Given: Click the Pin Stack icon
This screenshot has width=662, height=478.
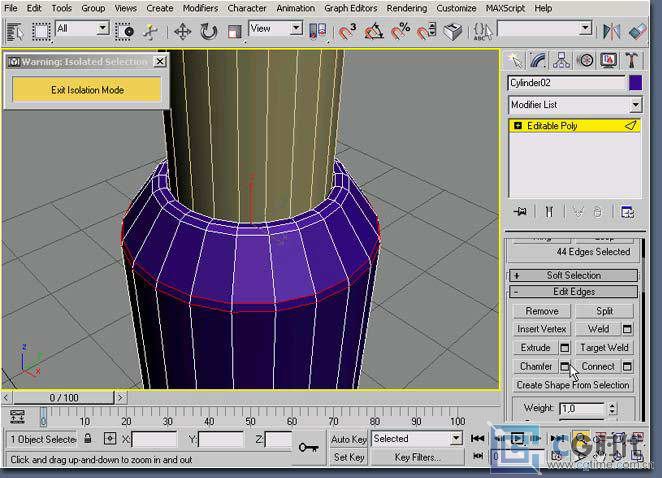Looking at the screenshot, I should pyautogui.click(x=520, y=212).
